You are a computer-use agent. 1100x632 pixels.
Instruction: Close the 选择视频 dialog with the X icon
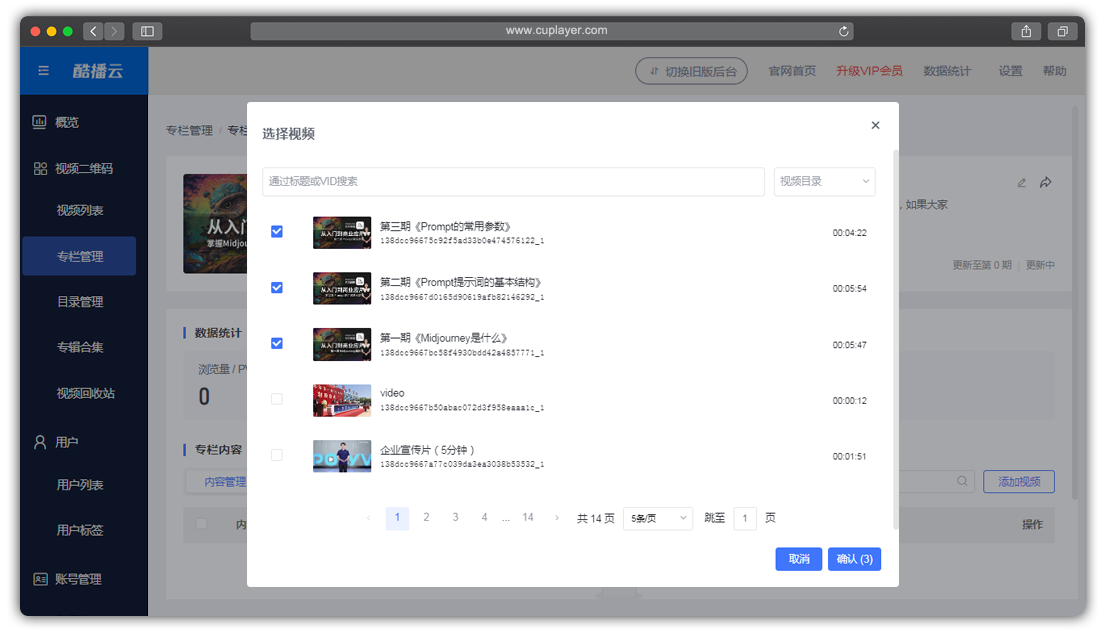[x=875, y=125]
